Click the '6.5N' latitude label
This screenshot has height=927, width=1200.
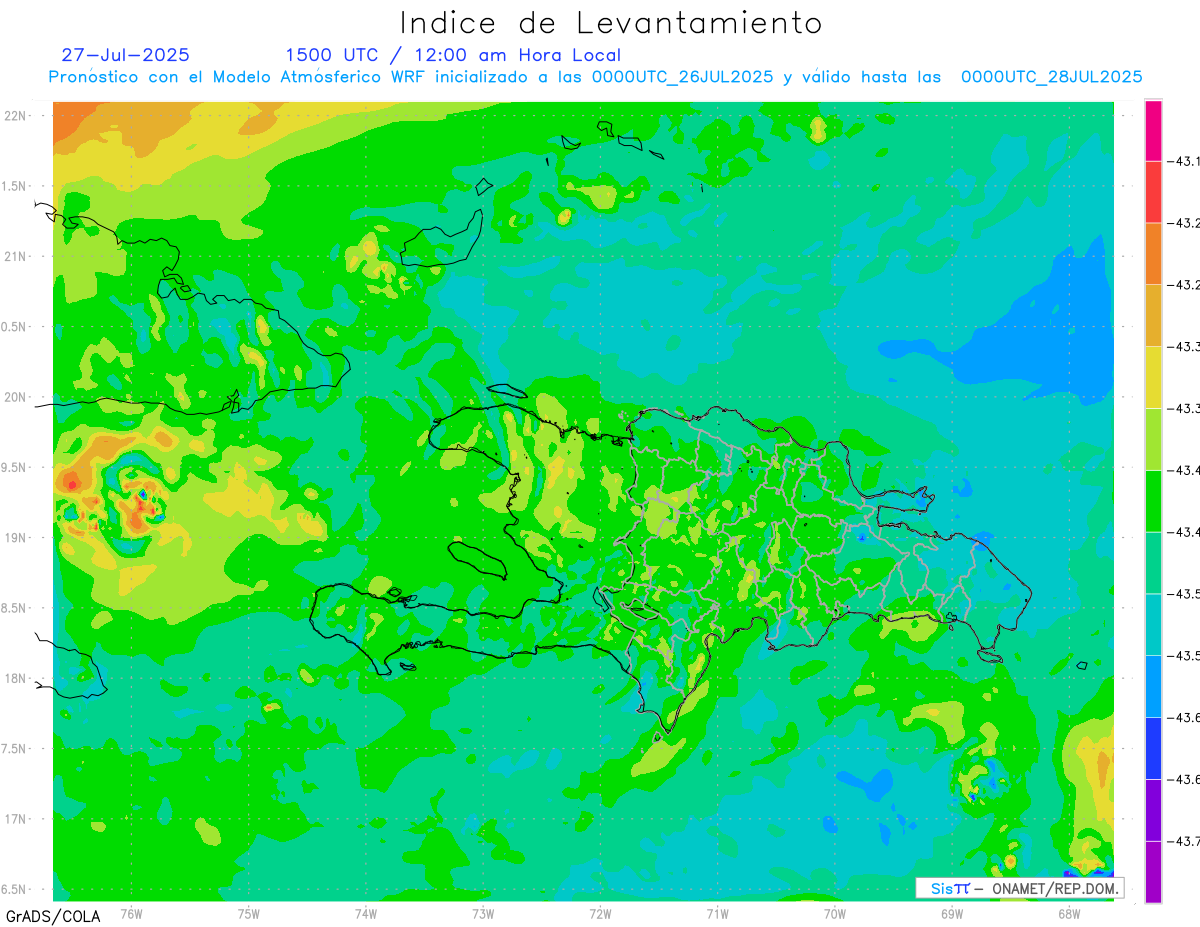15,889
